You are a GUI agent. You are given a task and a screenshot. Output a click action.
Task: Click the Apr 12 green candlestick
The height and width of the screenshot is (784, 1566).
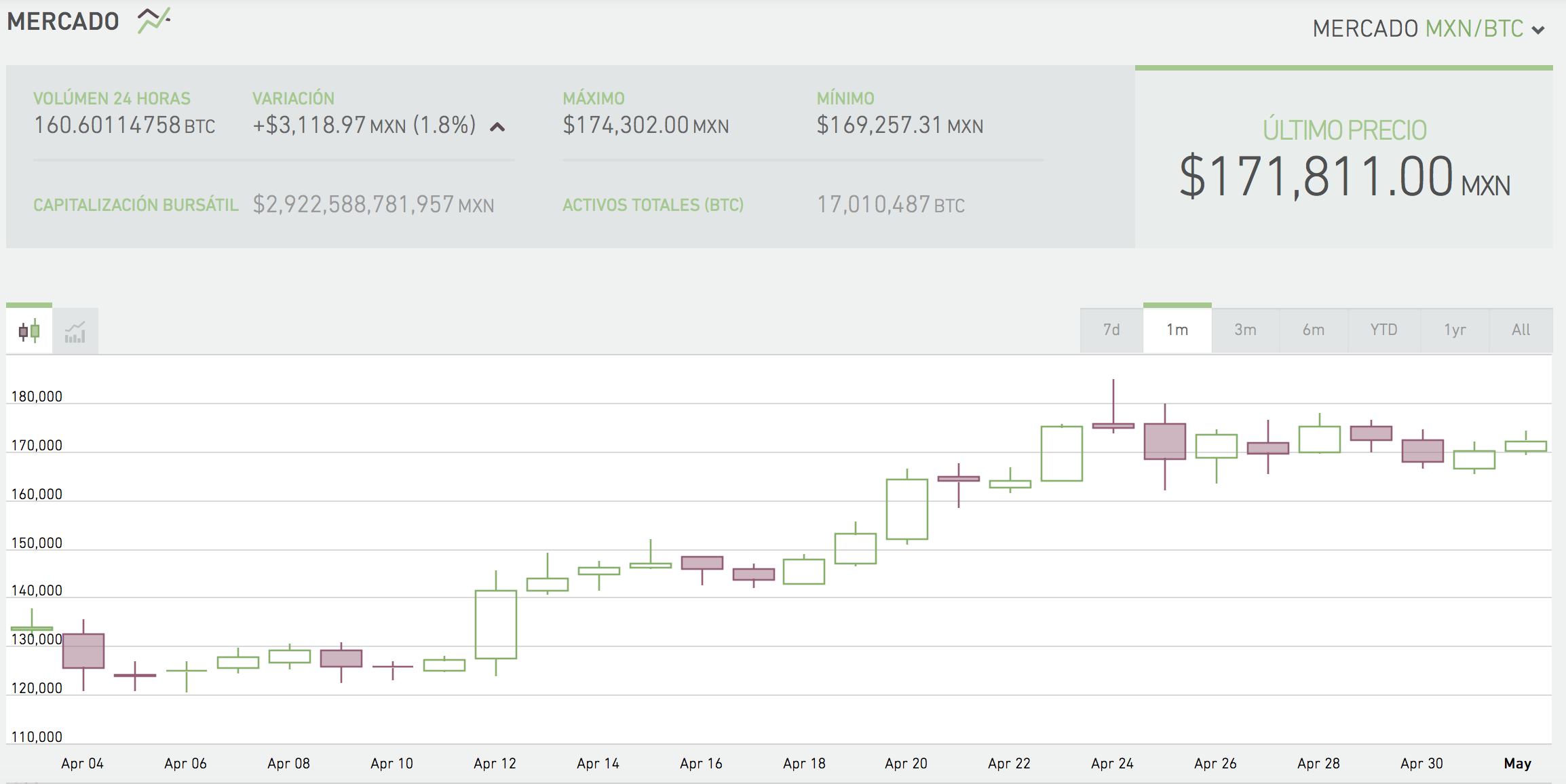pos(496,624)
